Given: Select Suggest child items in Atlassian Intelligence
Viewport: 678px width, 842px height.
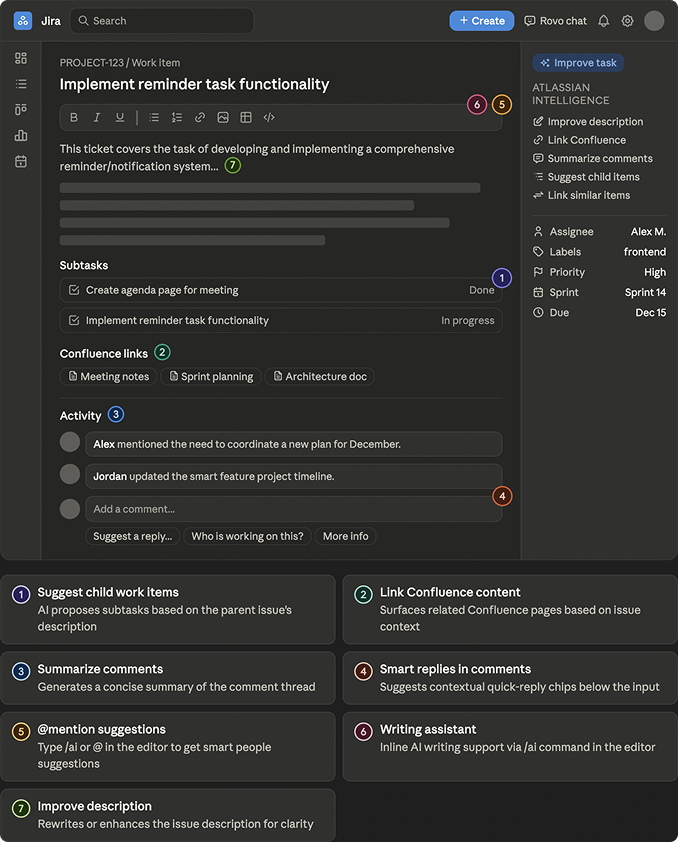Looking at the screenshot, I should 586,177.
